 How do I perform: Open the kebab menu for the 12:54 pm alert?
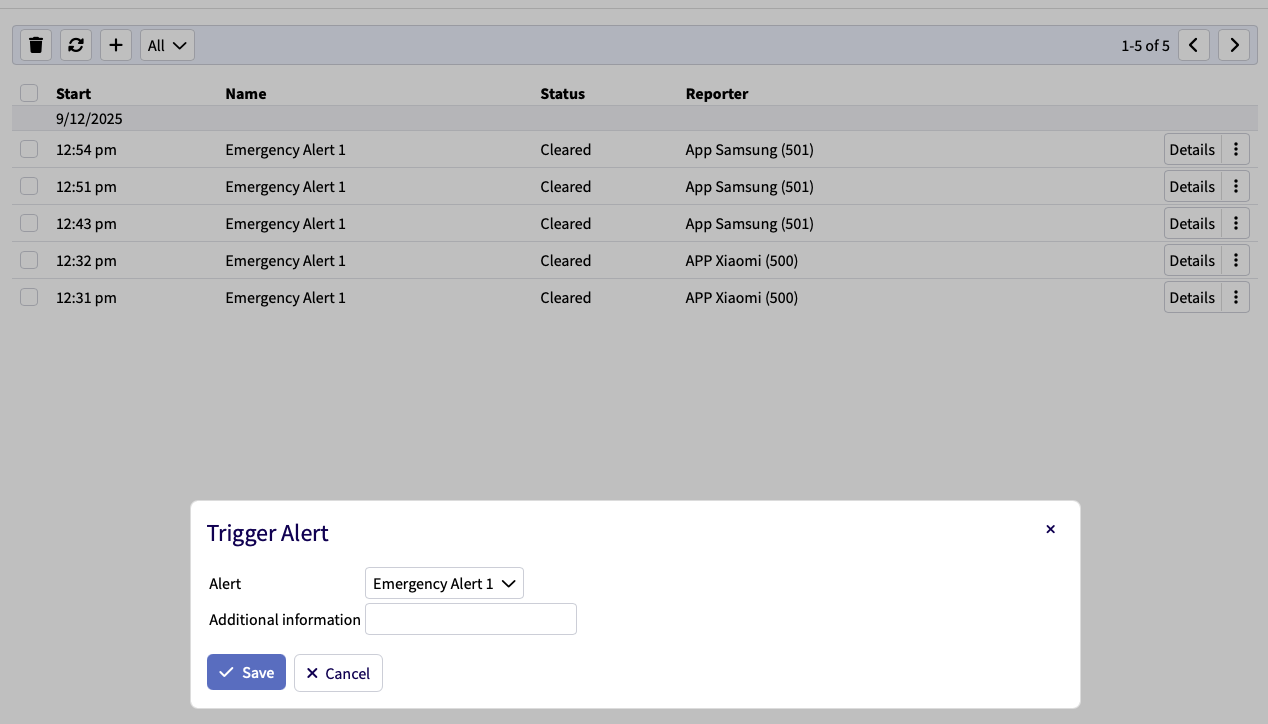[x=1236, y=149]
